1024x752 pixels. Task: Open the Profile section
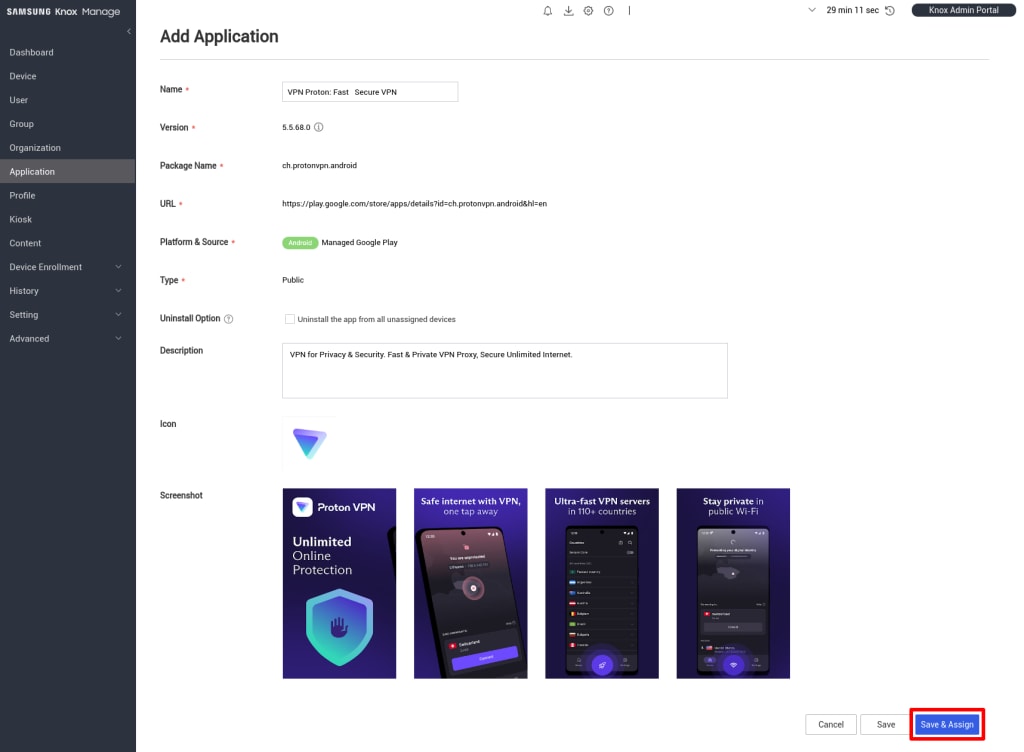(x=67, y=195)
